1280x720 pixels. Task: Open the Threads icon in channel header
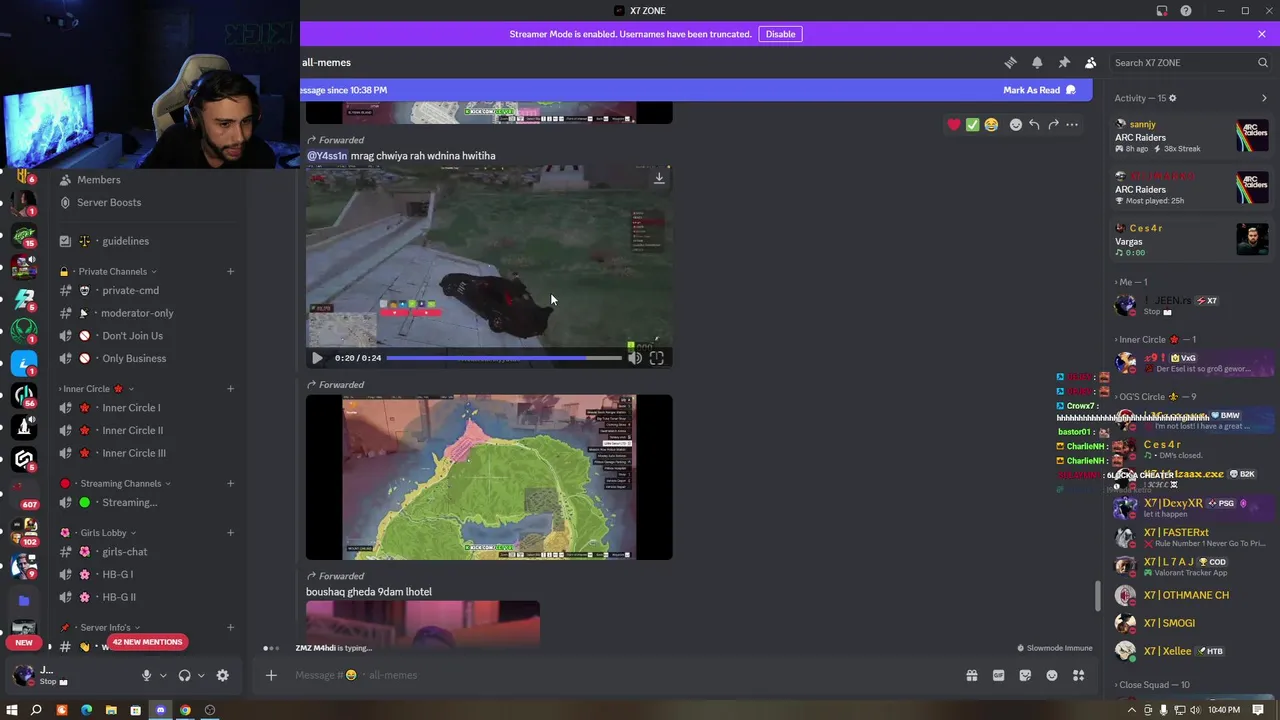[1010, 62]
